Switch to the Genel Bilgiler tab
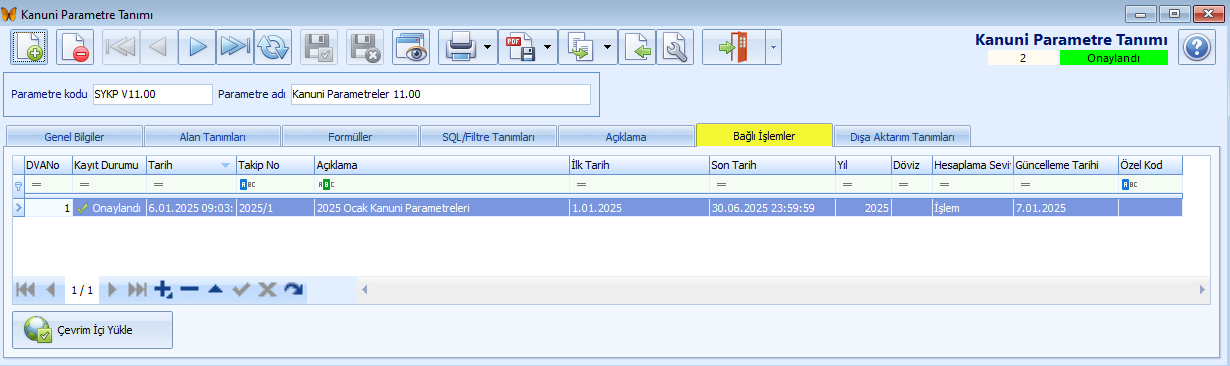 tap(74, 137)
